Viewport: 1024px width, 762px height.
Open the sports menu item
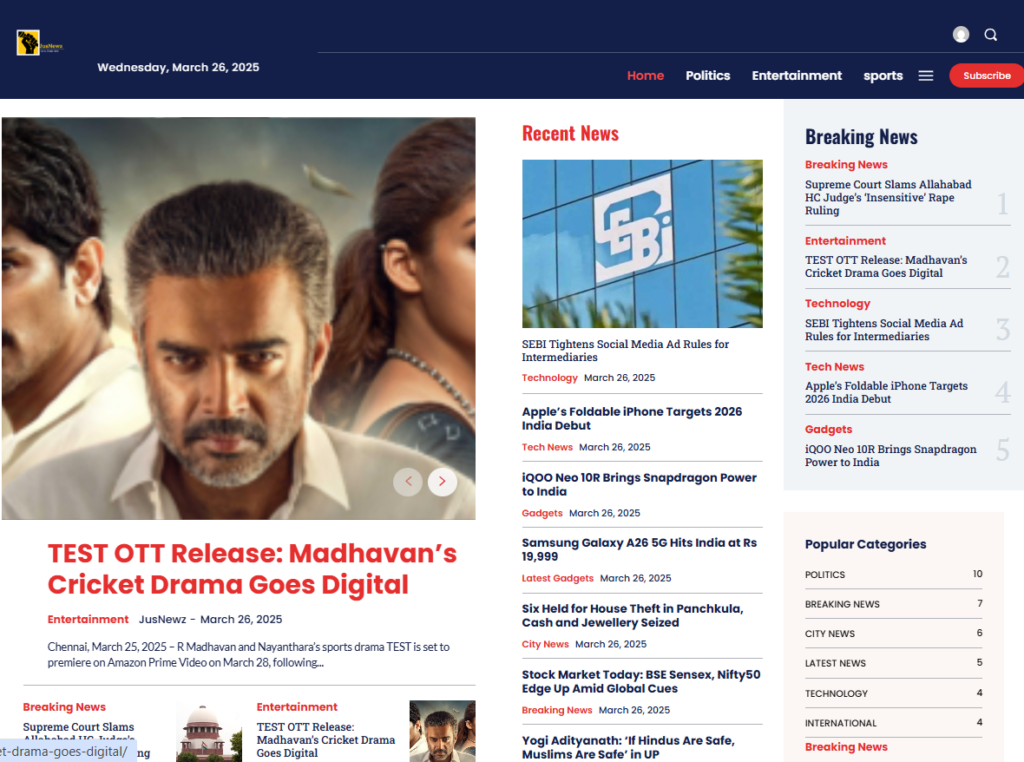(883, 76)
